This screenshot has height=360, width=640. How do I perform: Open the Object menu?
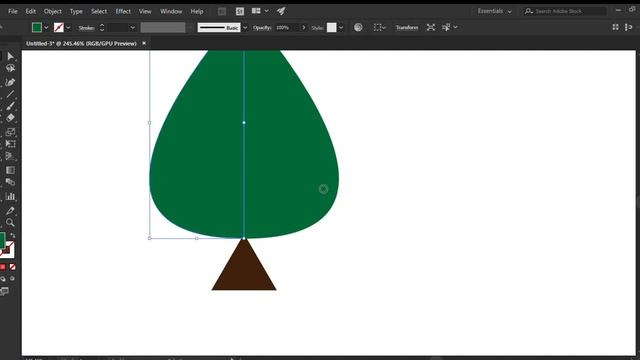pos(53,11)
